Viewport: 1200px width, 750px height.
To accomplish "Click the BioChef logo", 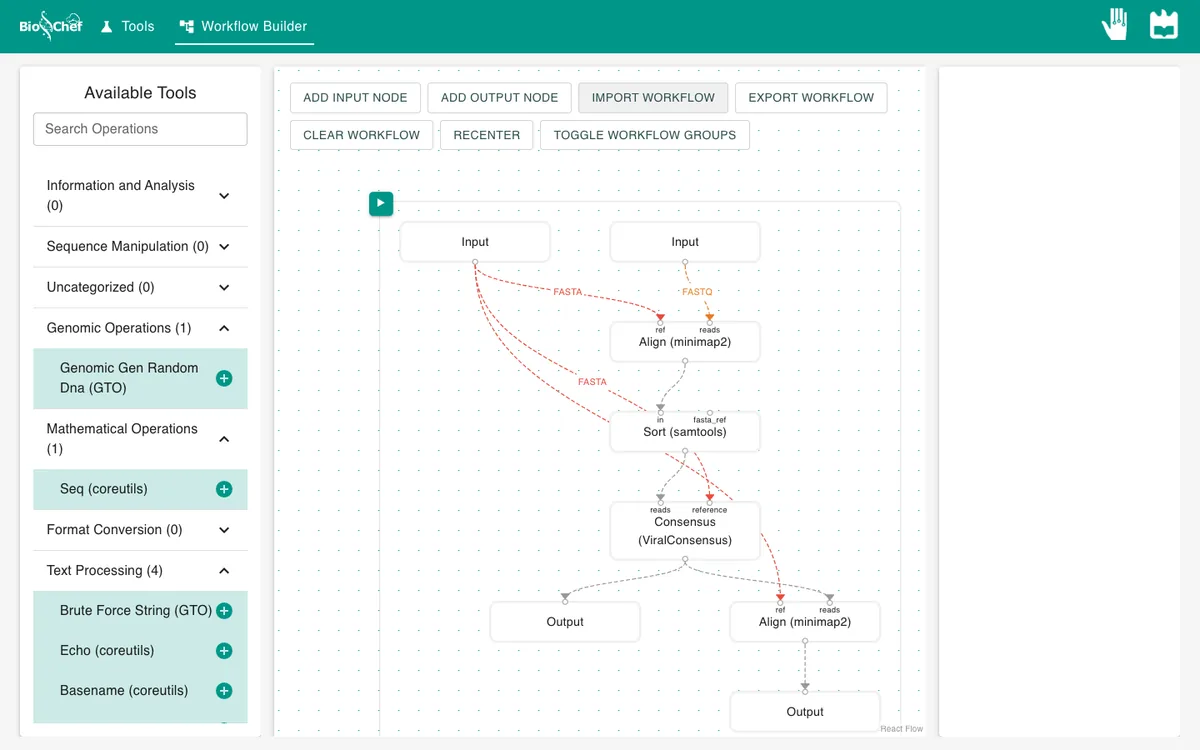I will pos(51,26).
